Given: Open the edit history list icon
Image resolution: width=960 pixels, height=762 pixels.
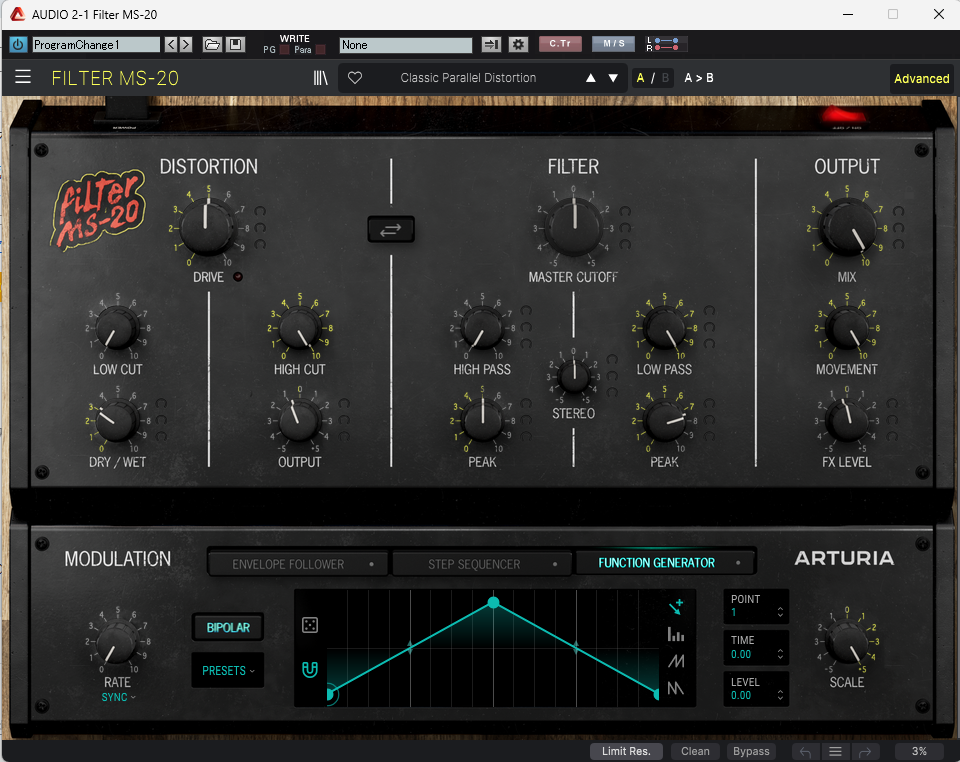Looking at the screenshot, I should click(x=835, y=752).
